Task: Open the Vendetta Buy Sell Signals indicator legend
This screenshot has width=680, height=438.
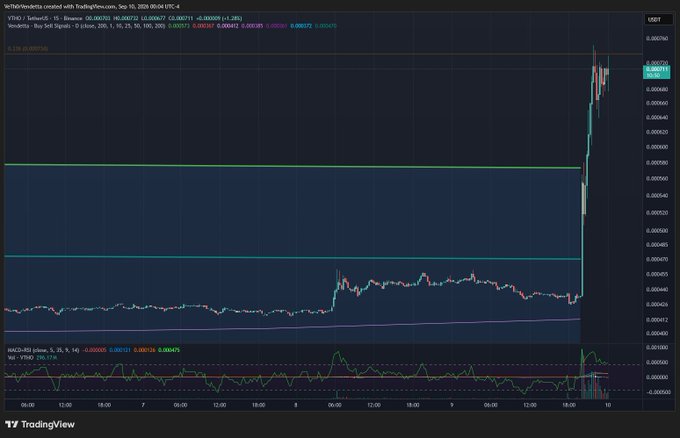Action: point(86,26)
